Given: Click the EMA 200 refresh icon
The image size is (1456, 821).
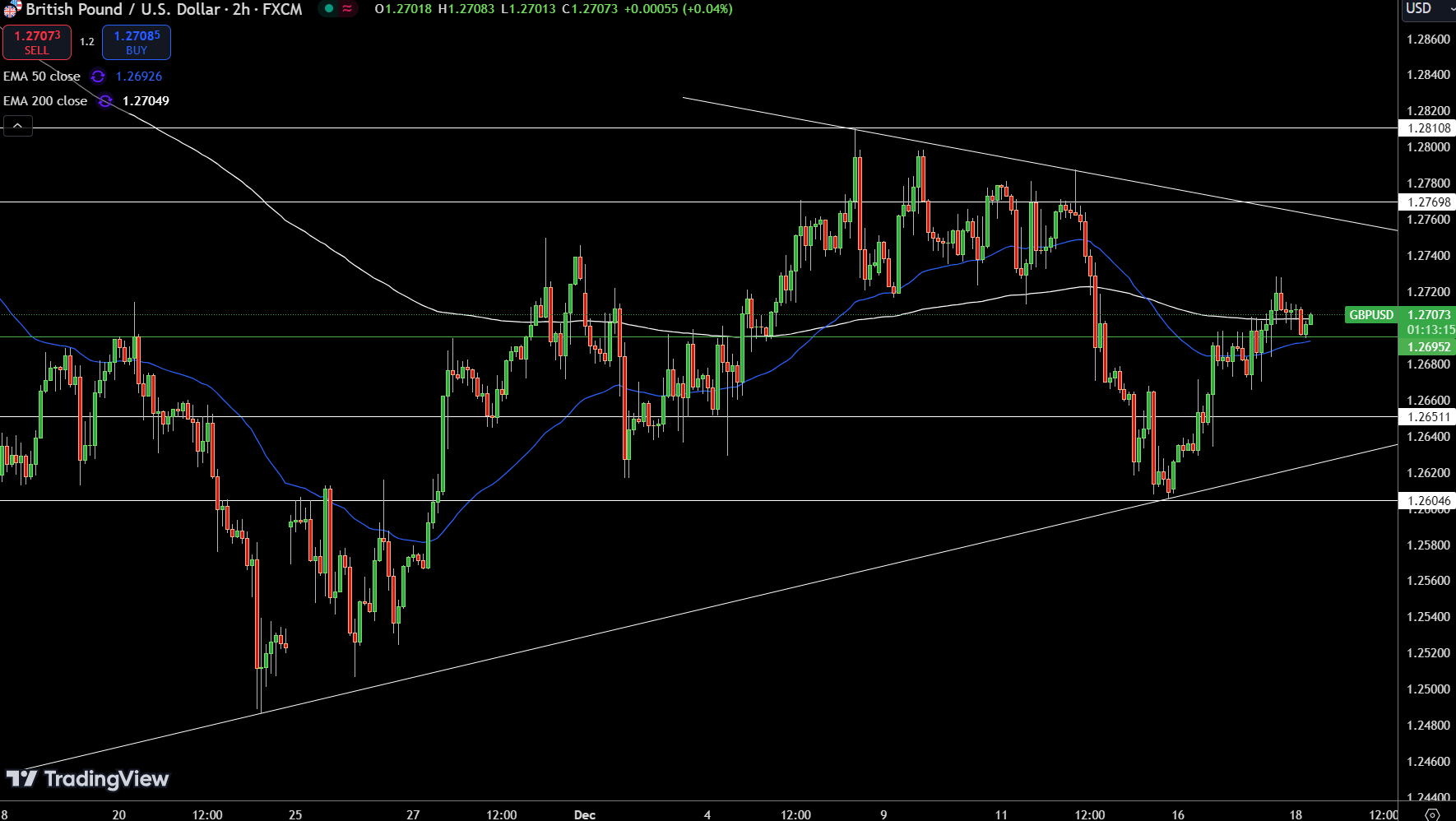Looking at the screenshot, I should pyautogui.click(x=105, y=101).
